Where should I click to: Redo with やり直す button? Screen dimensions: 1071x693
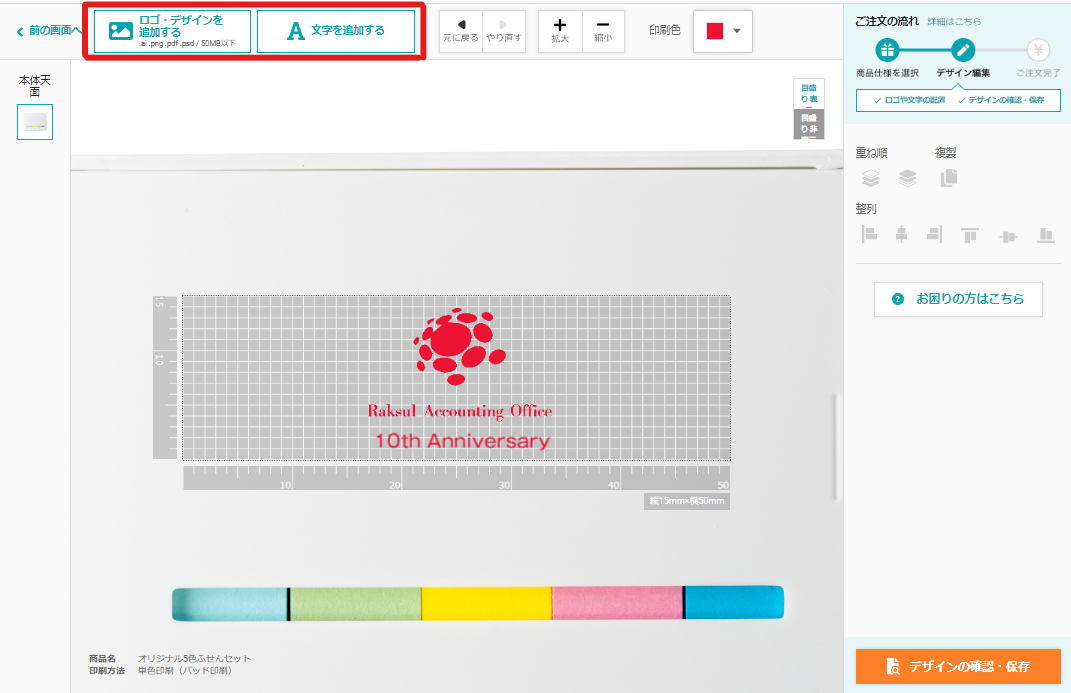[503, 31]
